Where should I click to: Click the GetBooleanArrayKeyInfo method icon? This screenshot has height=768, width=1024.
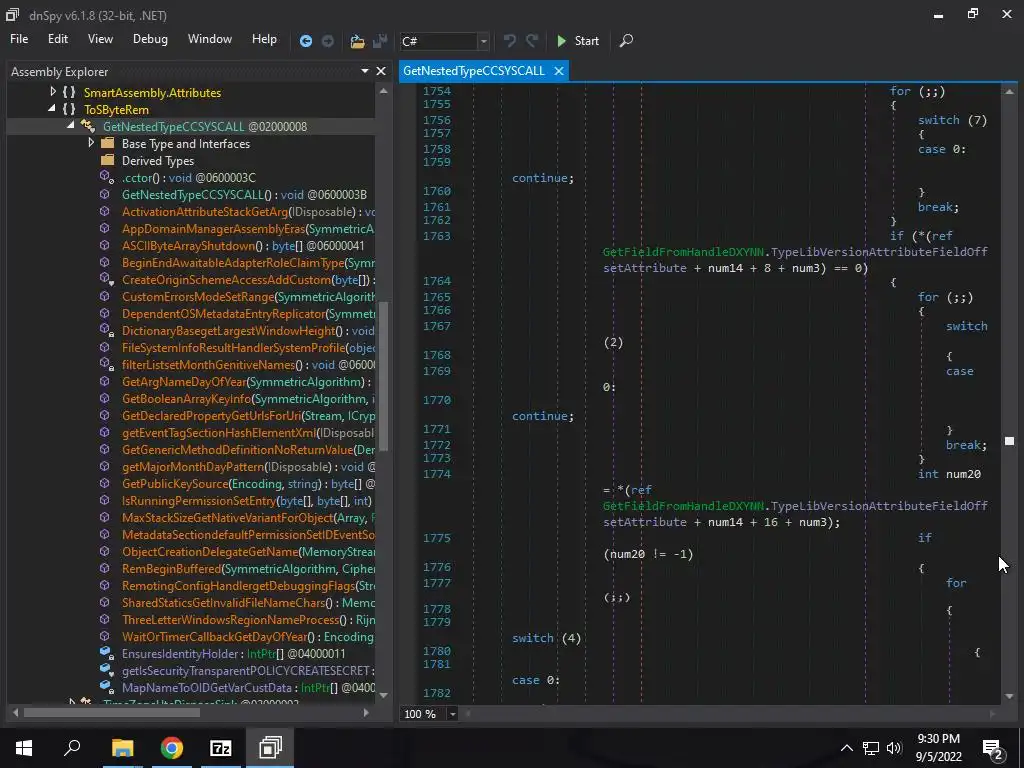pyautogui.click(x=104, y=398)
